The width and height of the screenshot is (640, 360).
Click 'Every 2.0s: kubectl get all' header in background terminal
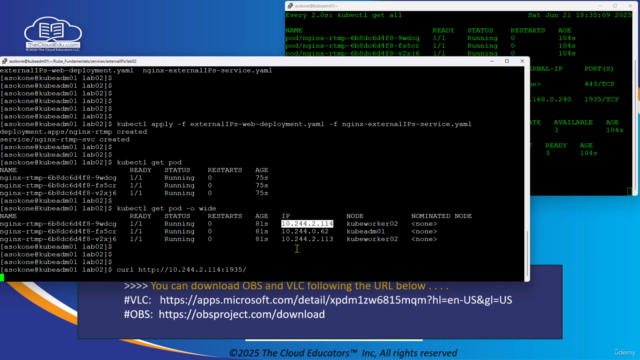(344, 15)
